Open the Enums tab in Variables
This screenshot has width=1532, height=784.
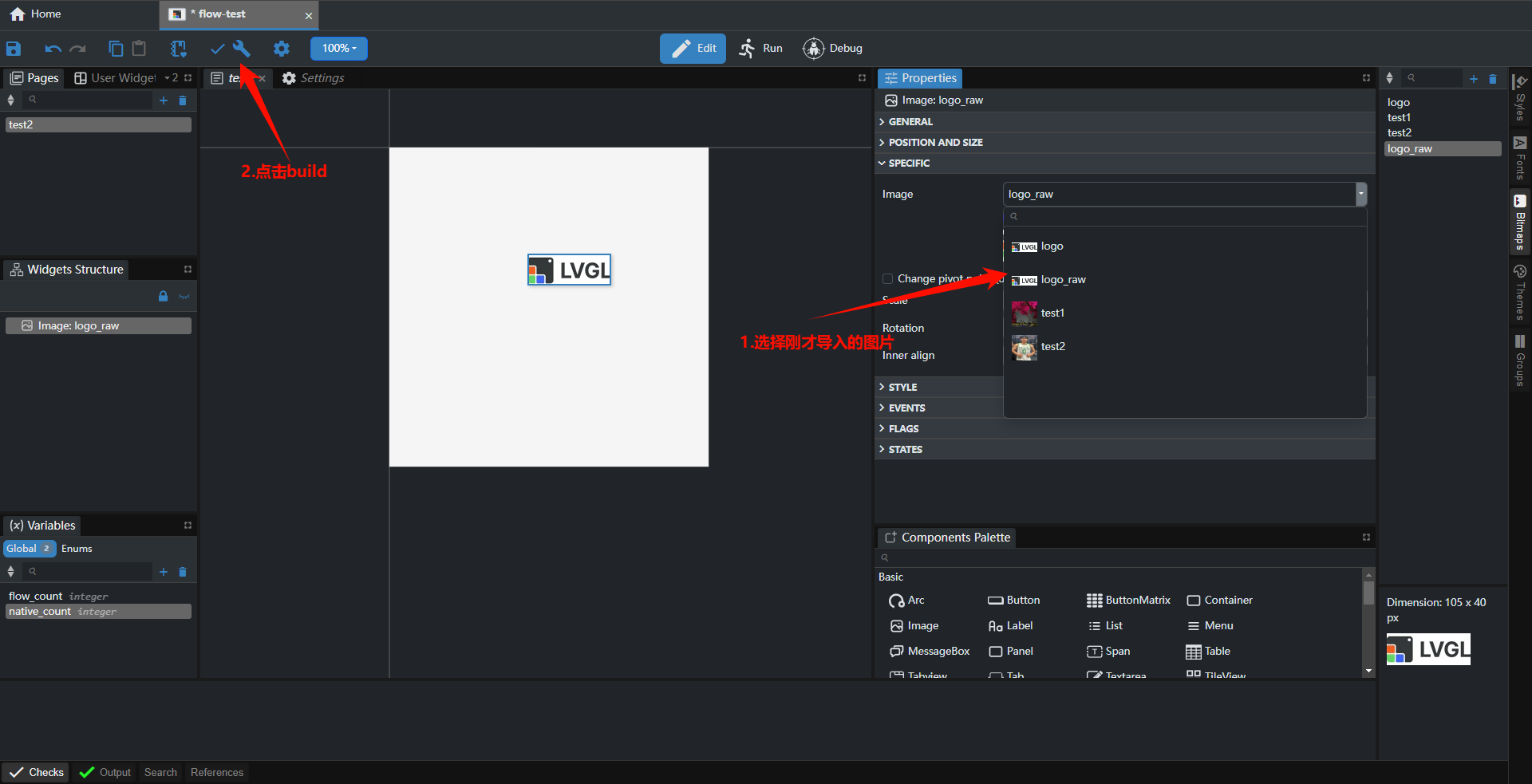tap(77, 549)
